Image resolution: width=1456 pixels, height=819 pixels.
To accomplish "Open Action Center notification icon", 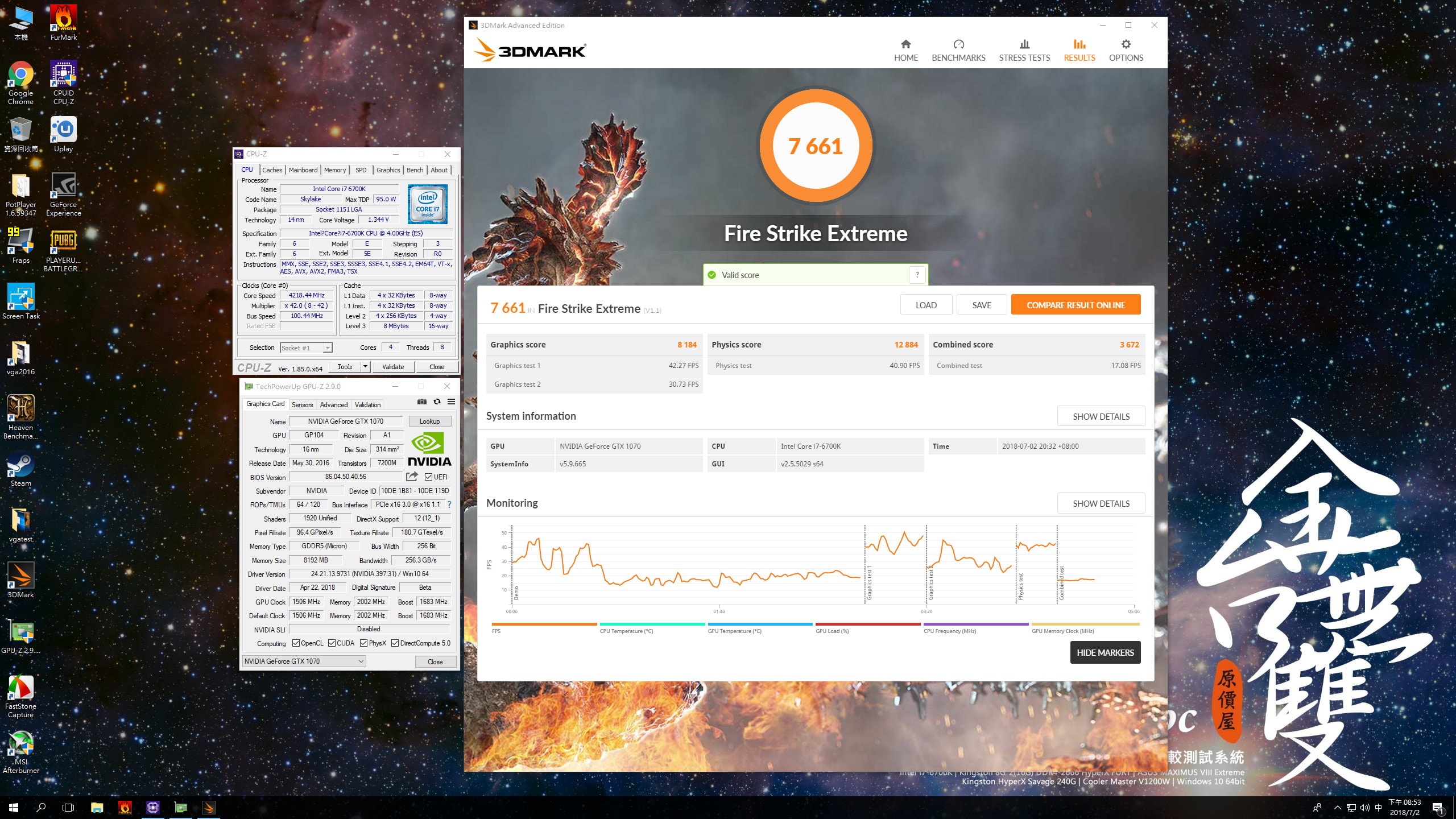I will (x=1438, y=808).
